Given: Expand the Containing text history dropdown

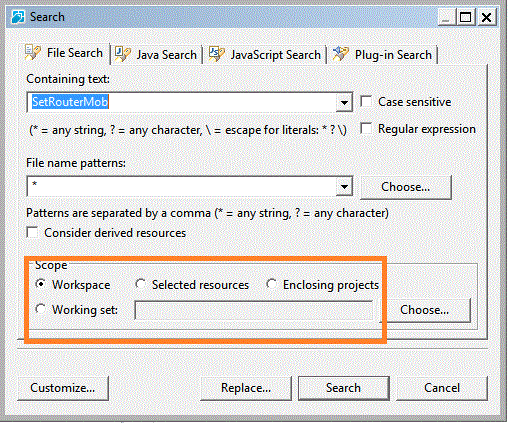Looking at the screenshot, I should 344,102.
